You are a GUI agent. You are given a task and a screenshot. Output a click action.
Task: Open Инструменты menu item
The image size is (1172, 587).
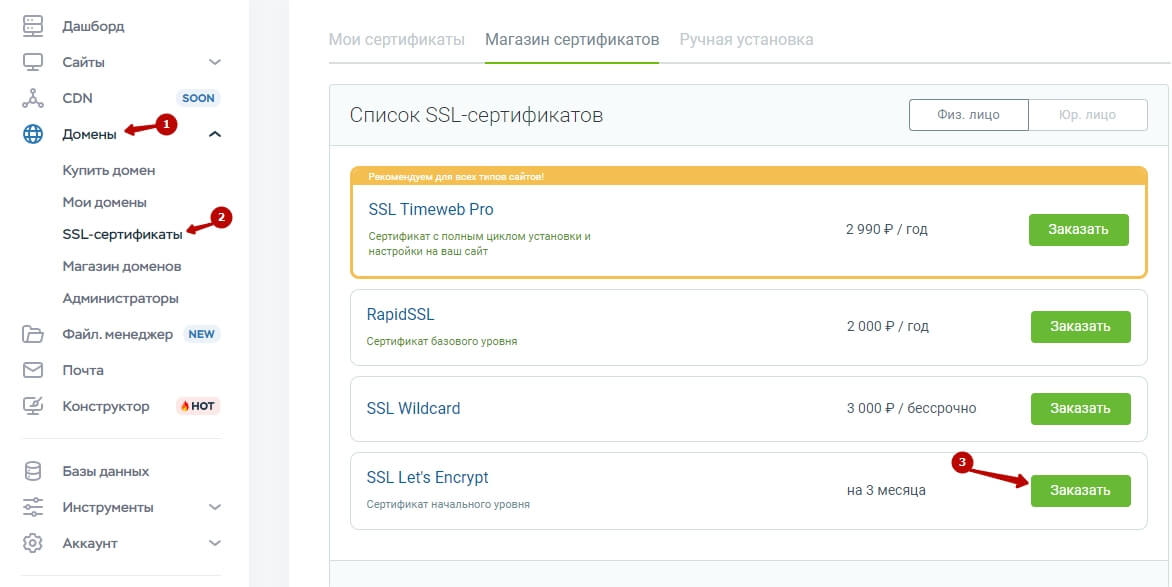[x=108, y=507]
